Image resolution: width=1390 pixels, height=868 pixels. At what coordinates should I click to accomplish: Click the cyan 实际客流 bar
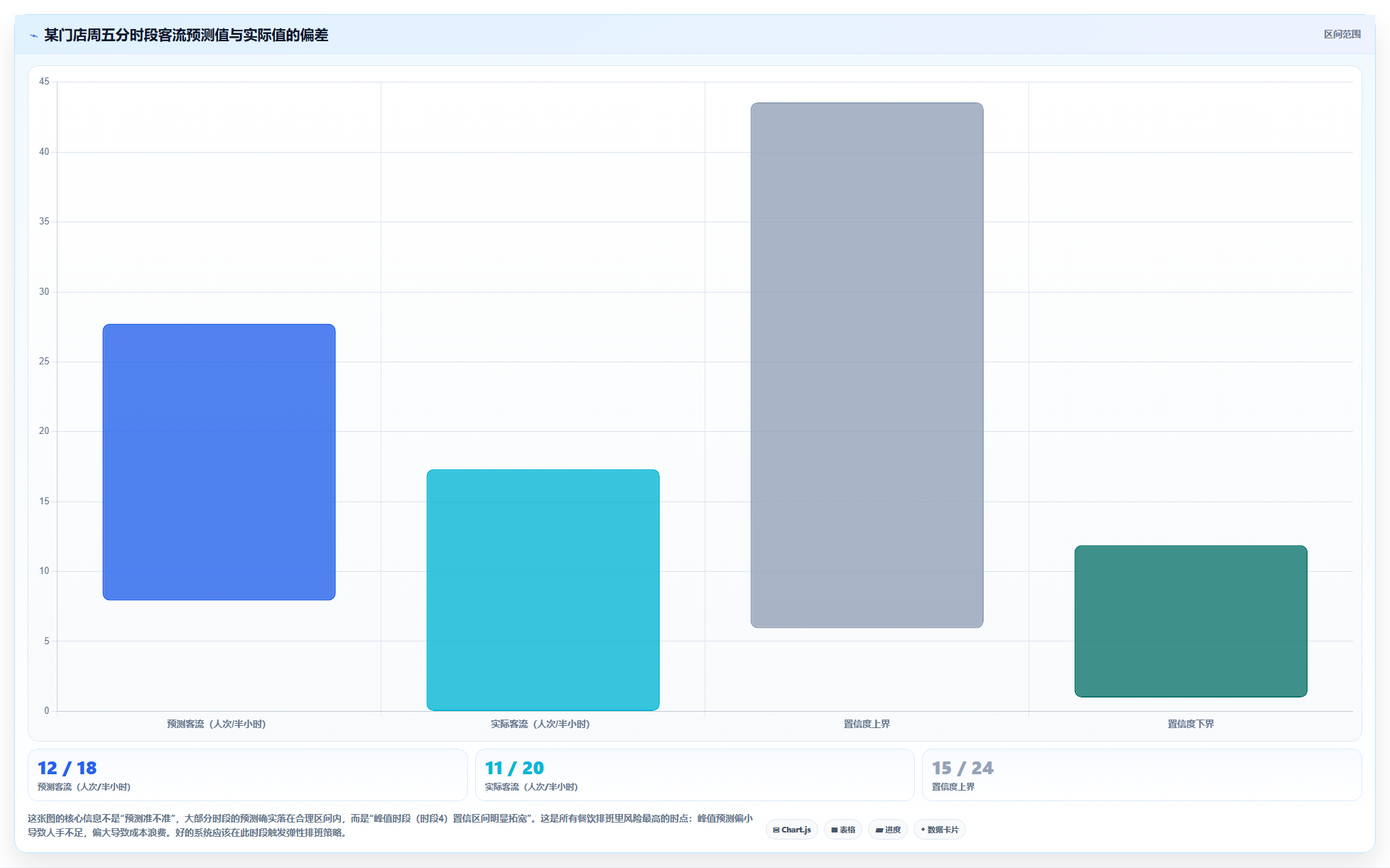pos(543,590)
